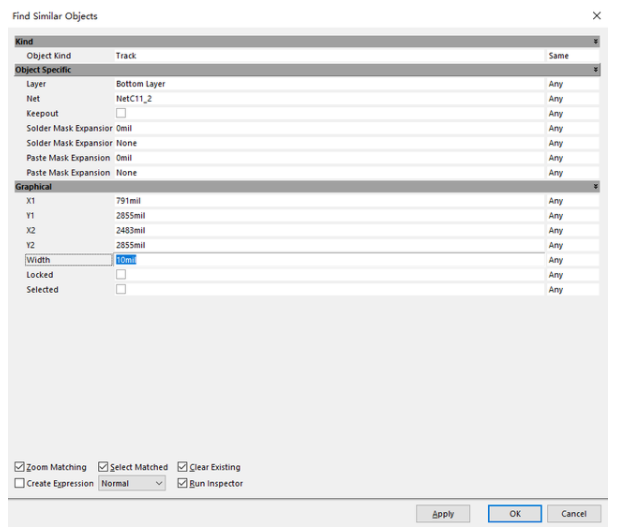
Task: Uncheck Select Matched option
Action: coord(103,467)
